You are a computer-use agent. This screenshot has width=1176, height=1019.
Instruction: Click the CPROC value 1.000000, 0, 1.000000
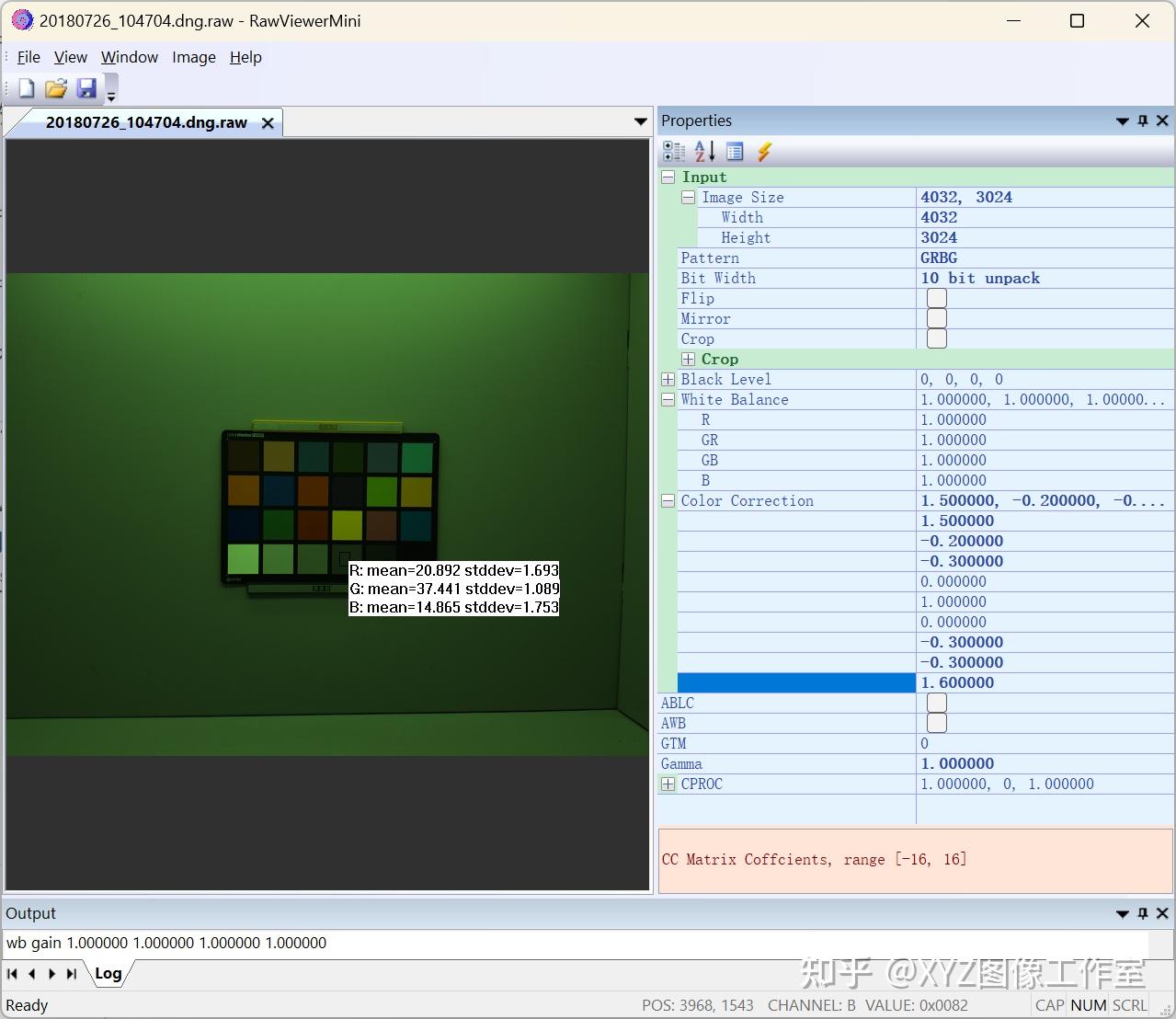(x=1007, y=784)
